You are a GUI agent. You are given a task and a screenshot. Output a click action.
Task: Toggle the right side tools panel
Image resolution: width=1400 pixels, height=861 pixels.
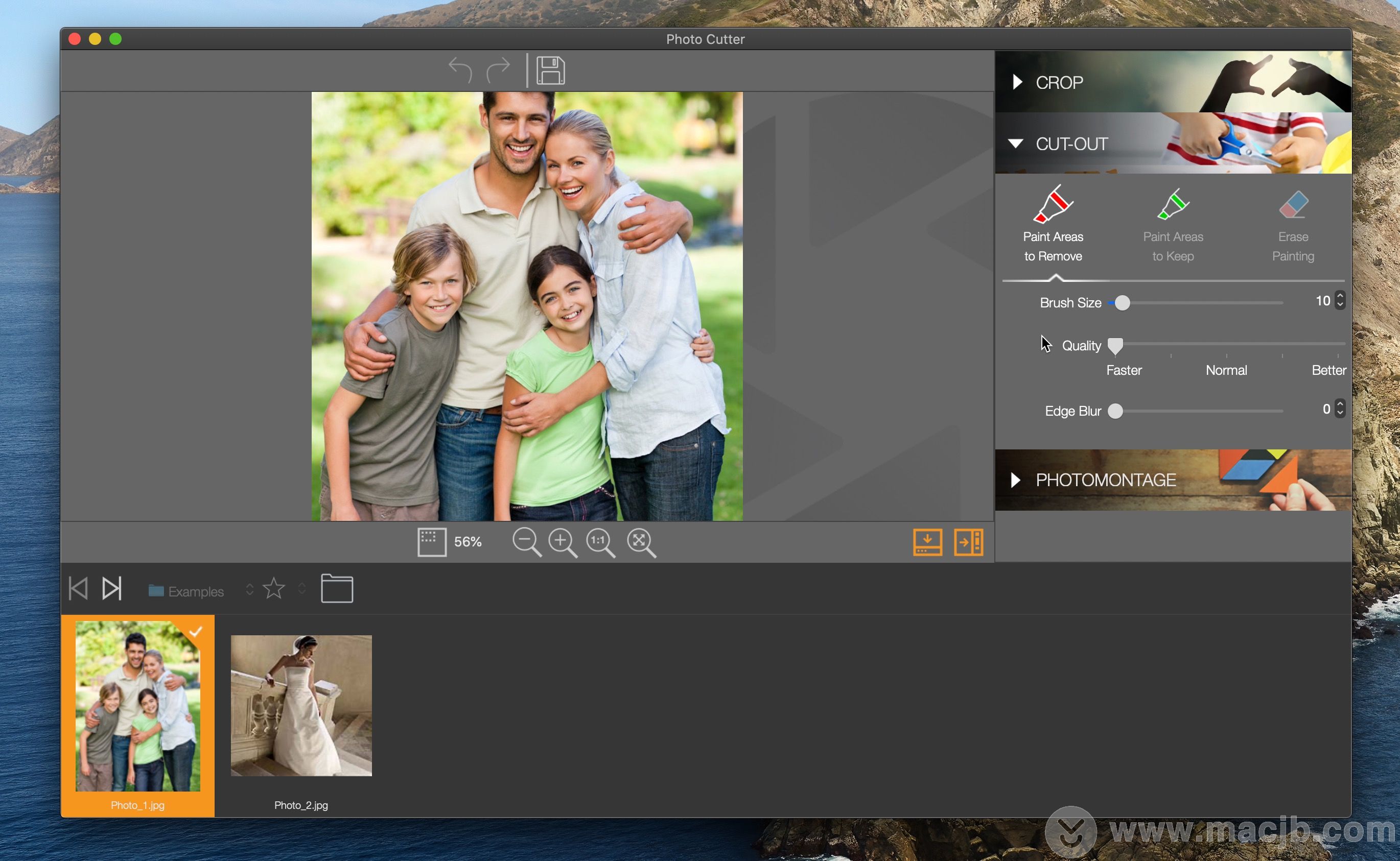pyautogui.click(x=969, y=542)
